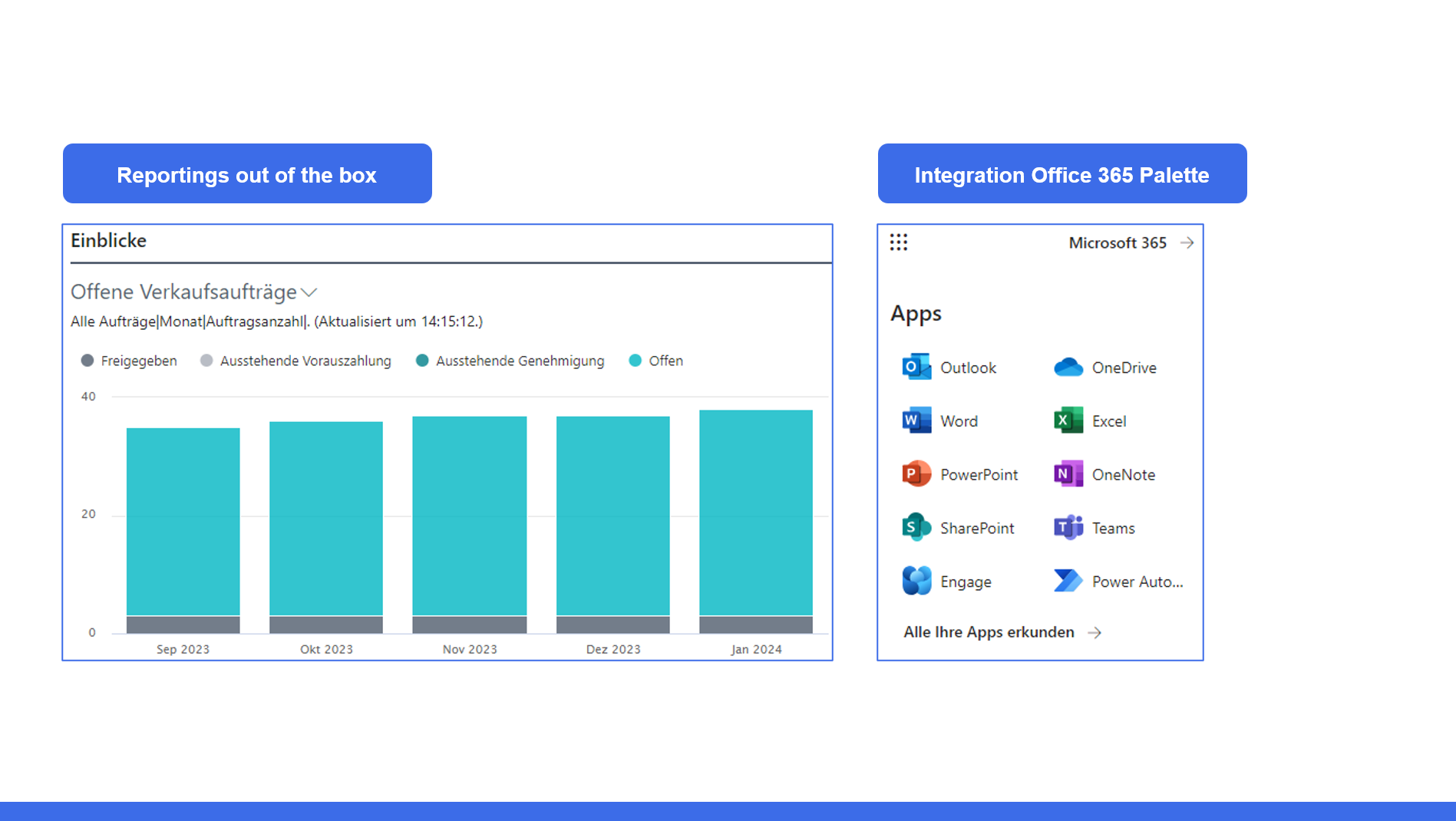Screen dimensions: 1456x821
Task: Click the Nov 2023 axis label
Action: (470, 649)
